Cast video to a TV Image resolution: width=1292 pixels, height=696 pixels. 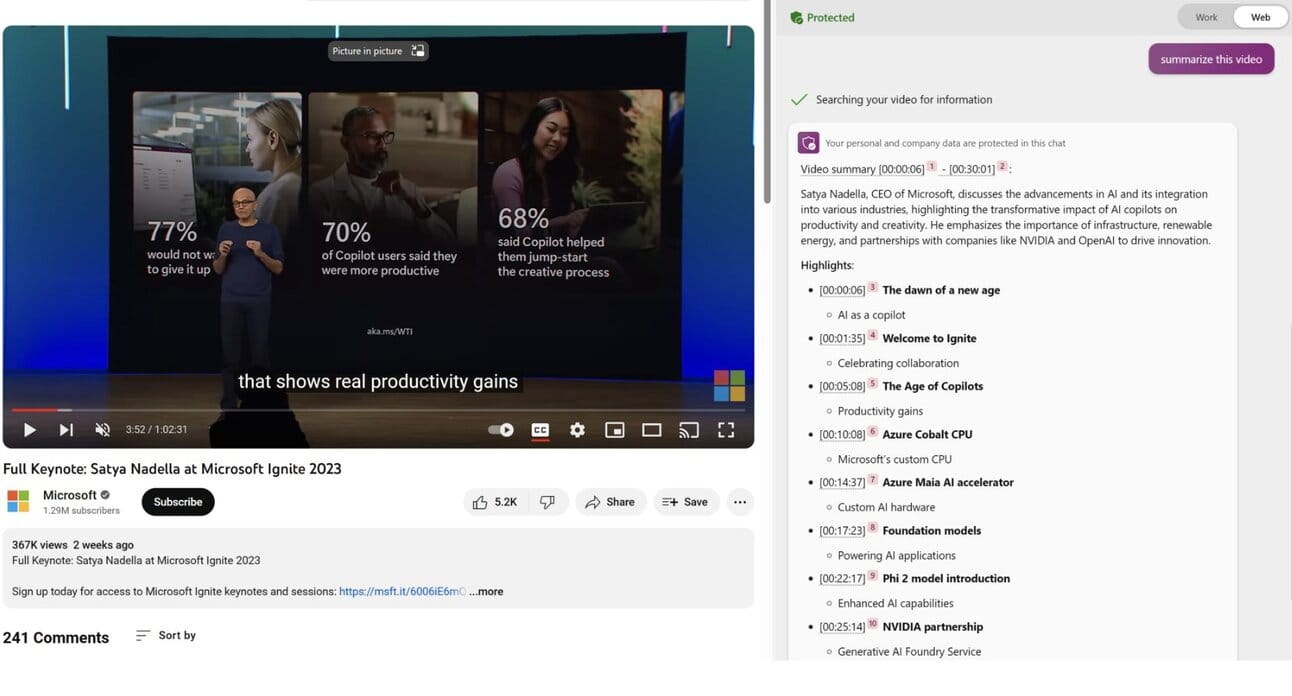(x=689, y=430)
